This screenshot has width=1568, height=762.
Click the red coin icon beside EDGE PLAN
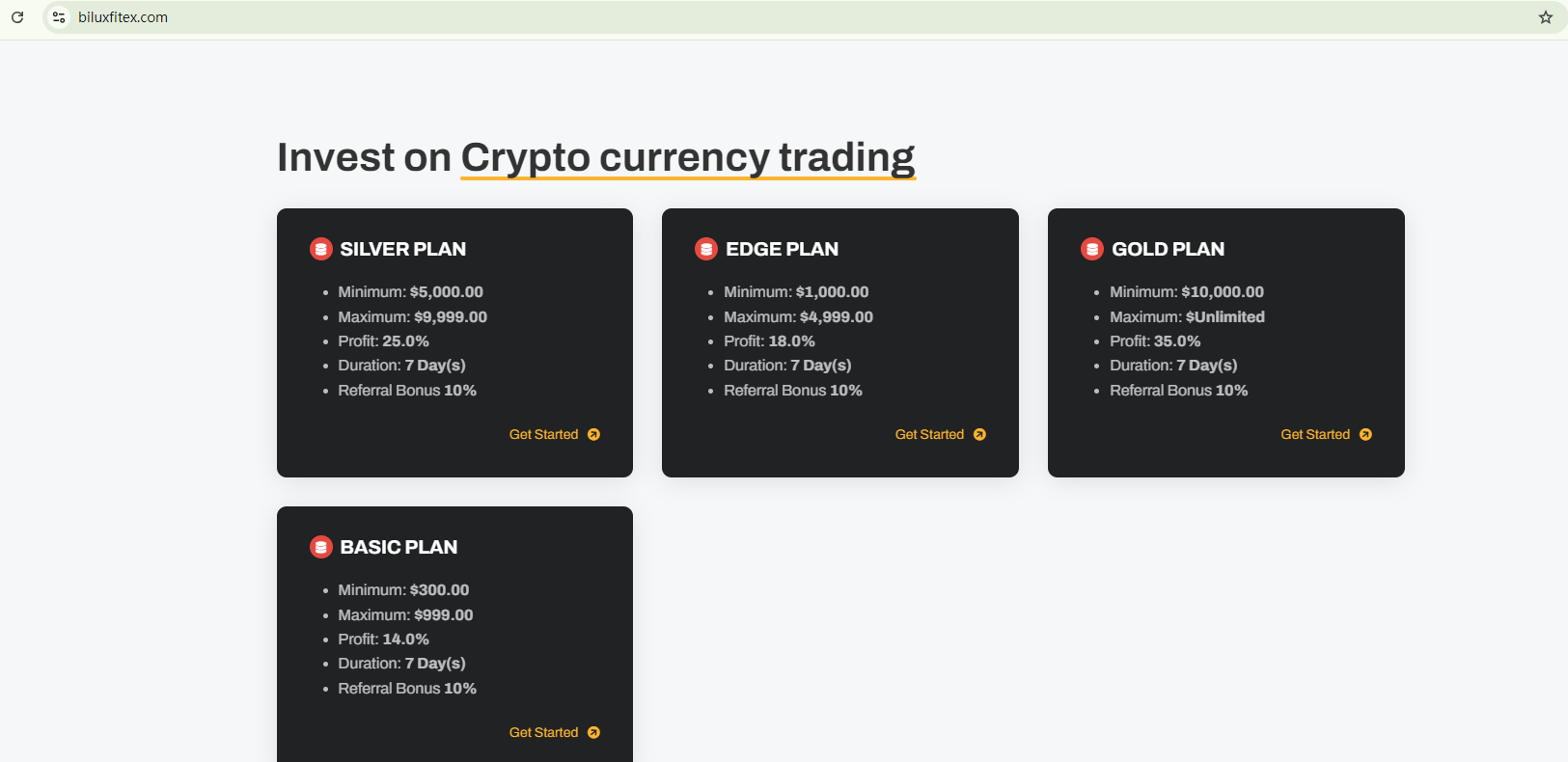tap(706, 249)
